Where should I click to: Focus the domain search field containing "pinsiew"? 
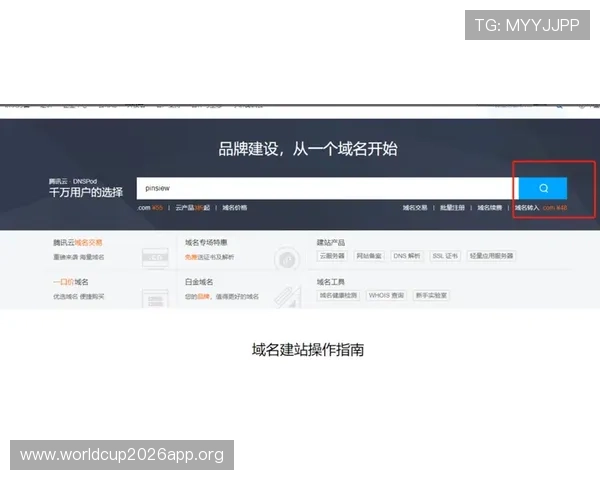328,188
